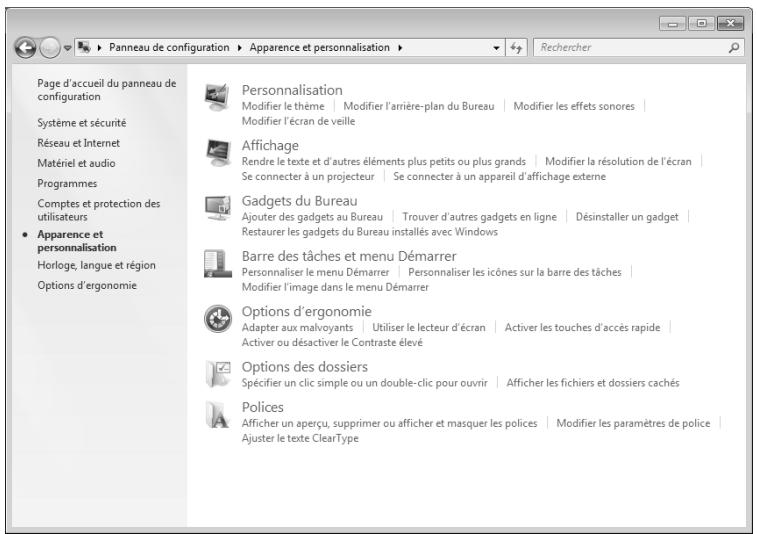Click Afficher les fichiers et dossiers cachés
This screenshot has height=534, width=757.
(x=592, y=383)
